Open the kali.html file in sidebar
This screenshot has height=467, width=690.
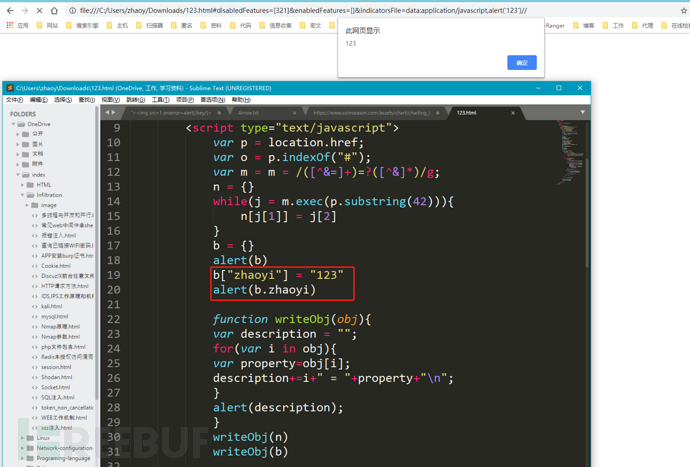coord(51,306)
